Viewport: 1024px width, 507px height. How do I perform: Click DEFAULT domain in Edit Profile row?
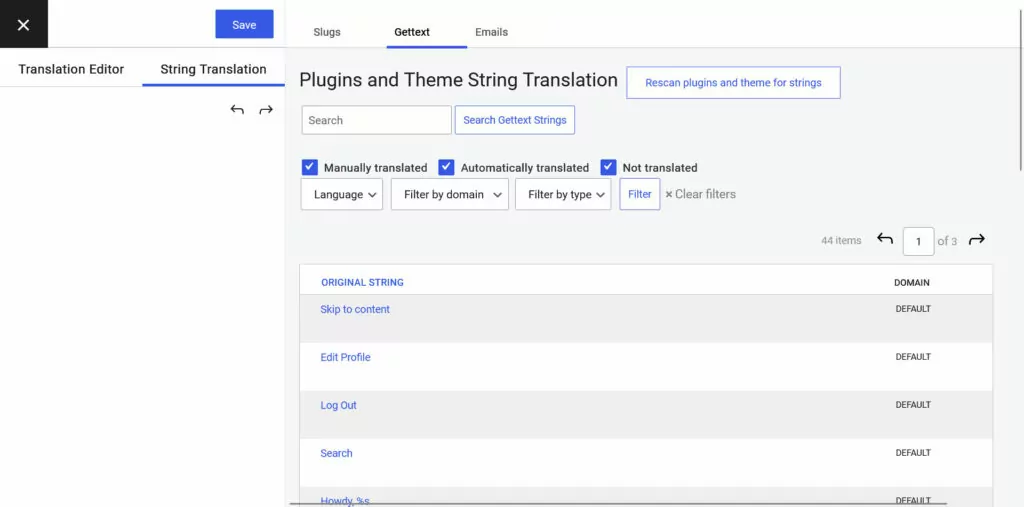pos(913,357)
